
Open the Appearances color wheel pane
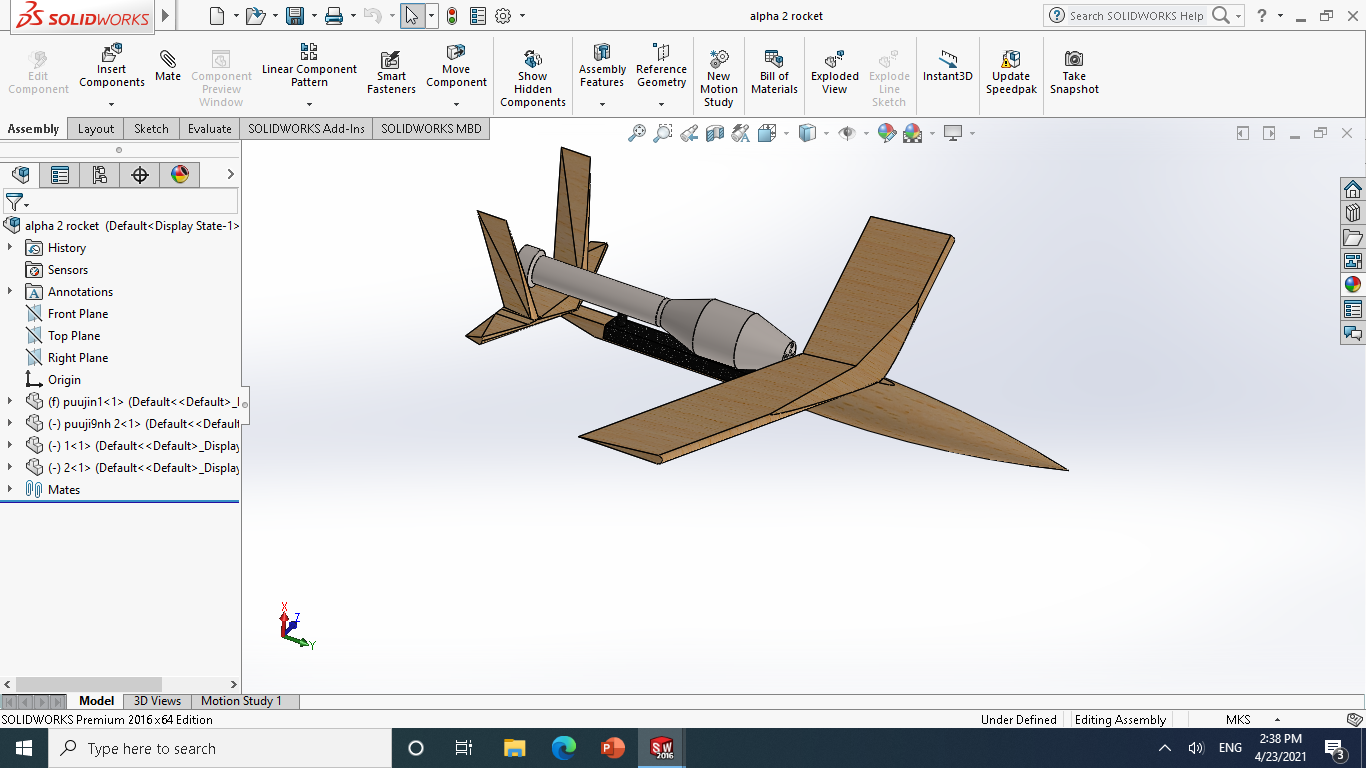point(1353,284)
